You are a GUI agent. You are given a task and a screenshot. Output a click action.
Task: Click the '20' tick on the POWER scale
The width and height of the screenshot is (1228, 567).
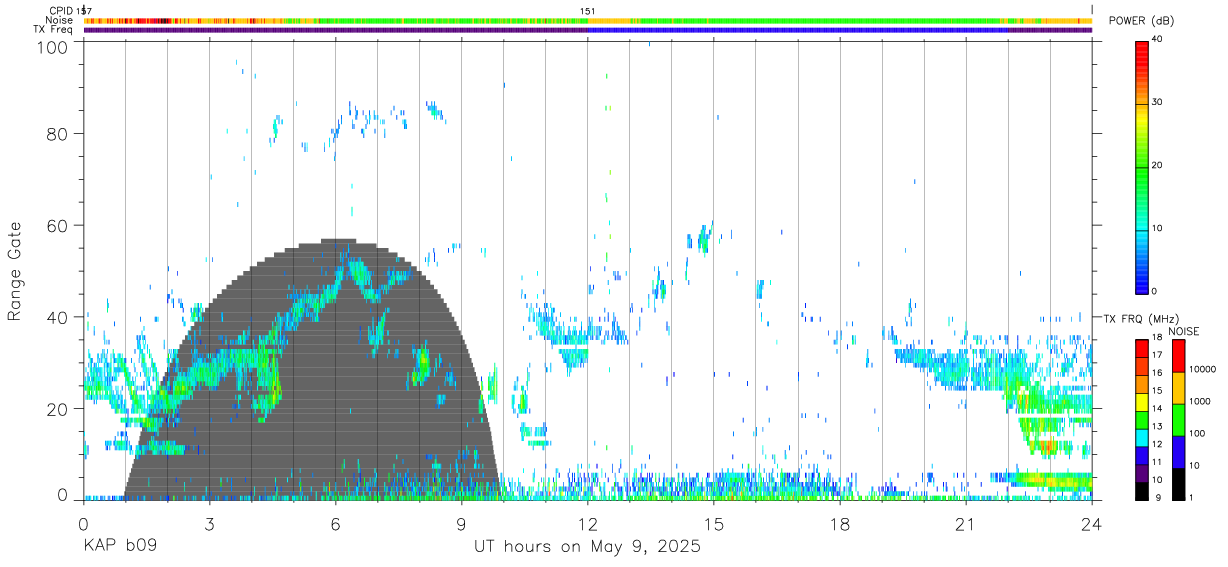coord(1158,166)
